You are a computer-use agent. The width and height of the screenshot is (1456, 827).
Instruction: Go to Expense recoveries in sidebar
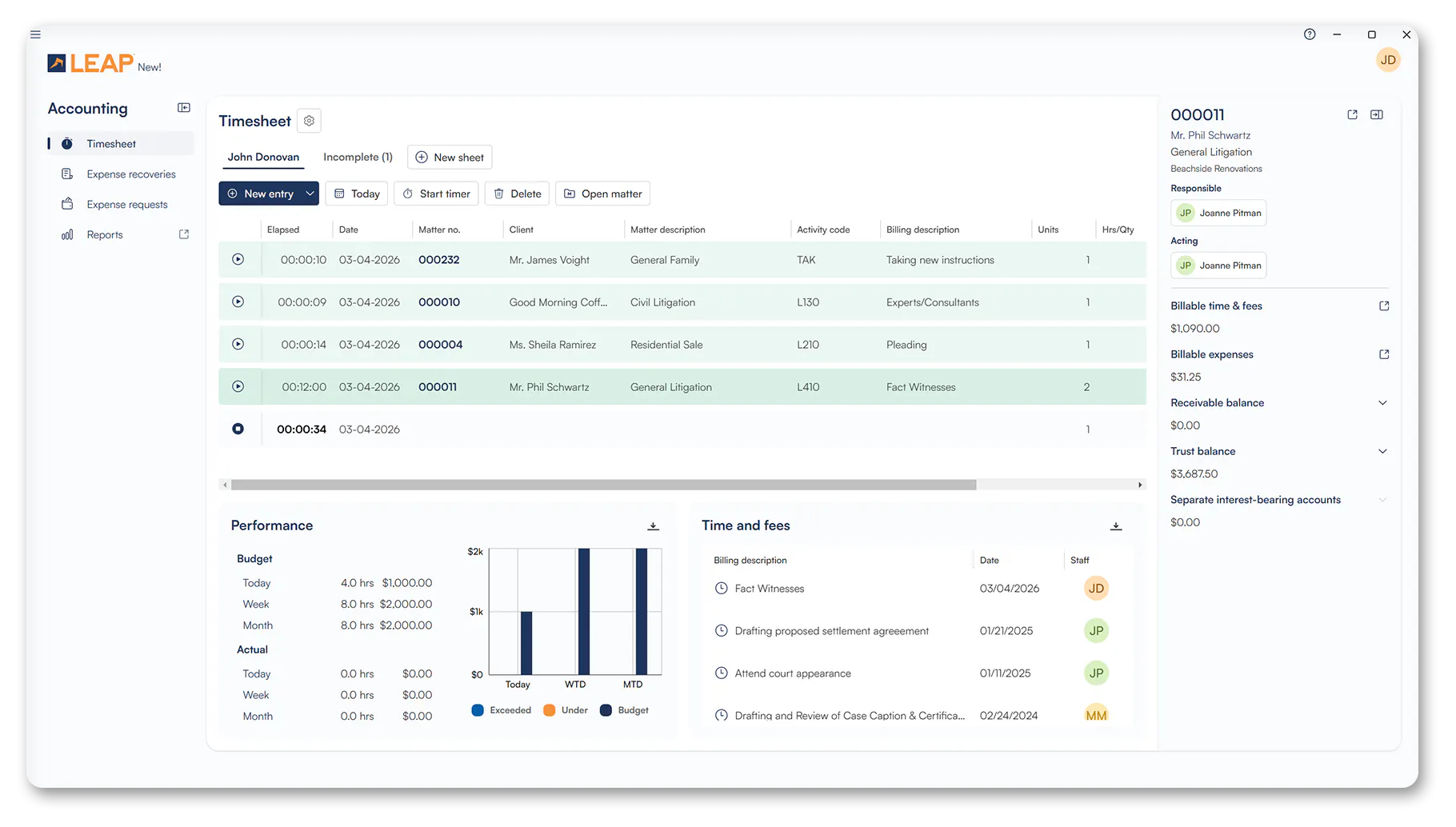click(131, 174)
